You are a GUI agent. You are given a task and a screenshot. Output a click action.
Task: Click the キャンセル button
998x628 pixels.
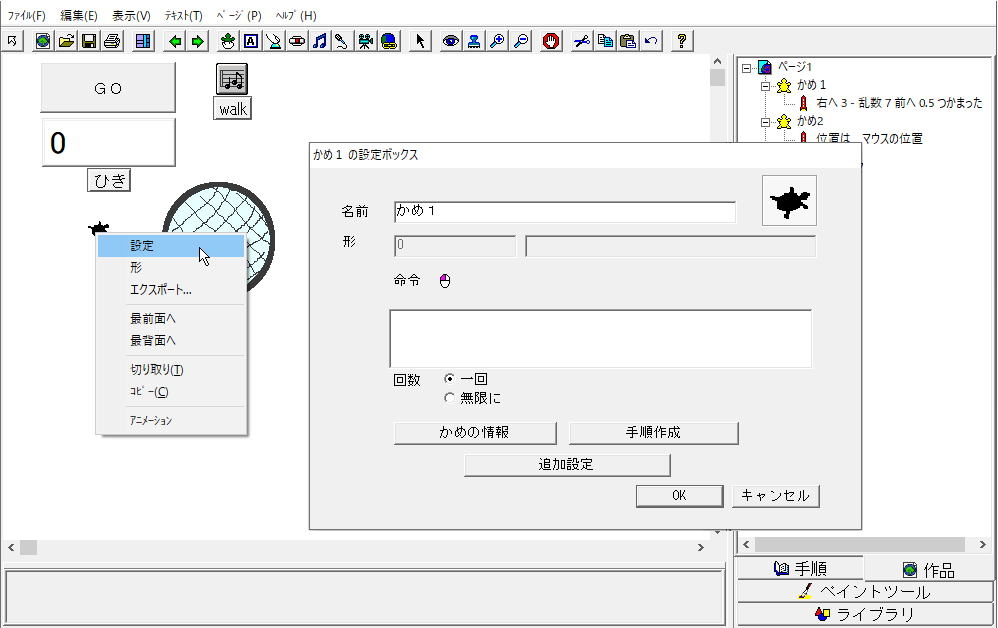[x=776, y=496]
